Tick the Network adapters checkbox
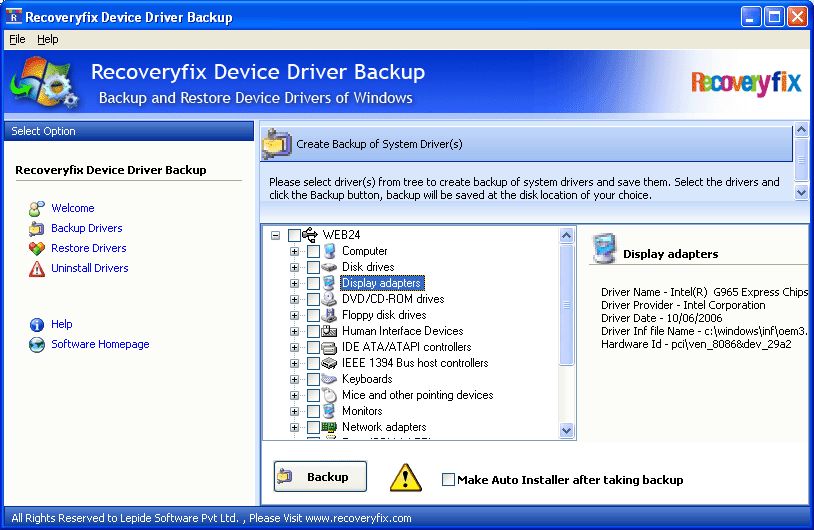Viewport: 814px width, 530px height. pyautogui.click(x=313, y=427)
